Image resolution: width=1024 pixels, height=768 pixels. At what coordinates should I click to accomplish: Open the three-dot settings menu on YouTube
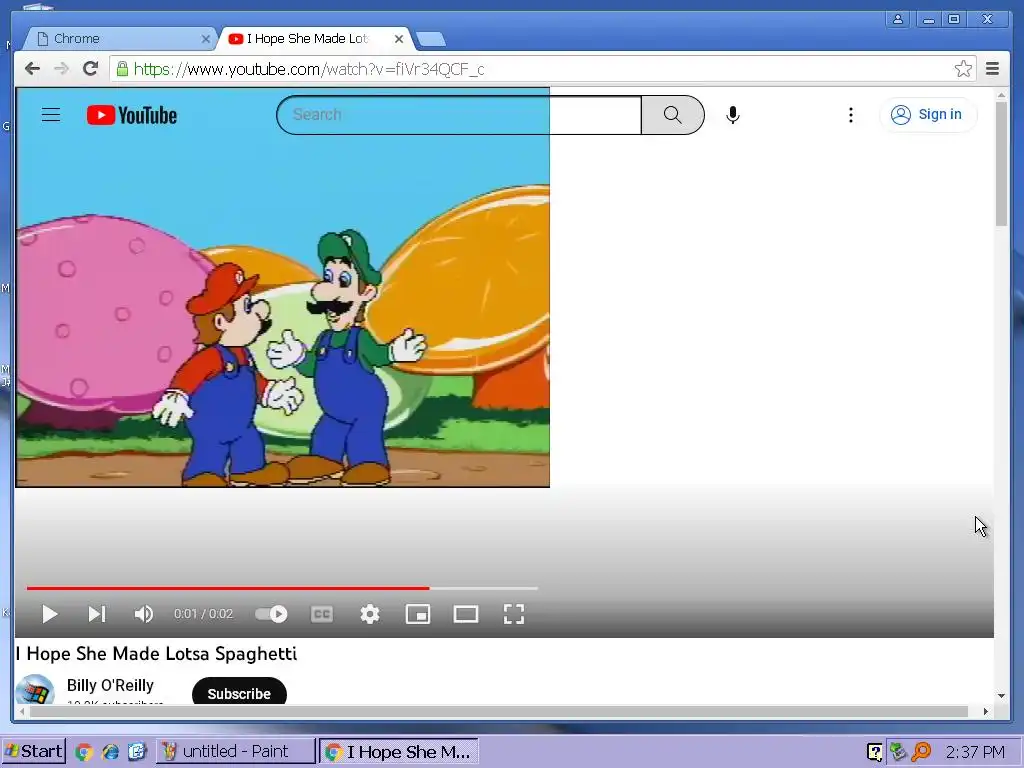coord(850,115)
